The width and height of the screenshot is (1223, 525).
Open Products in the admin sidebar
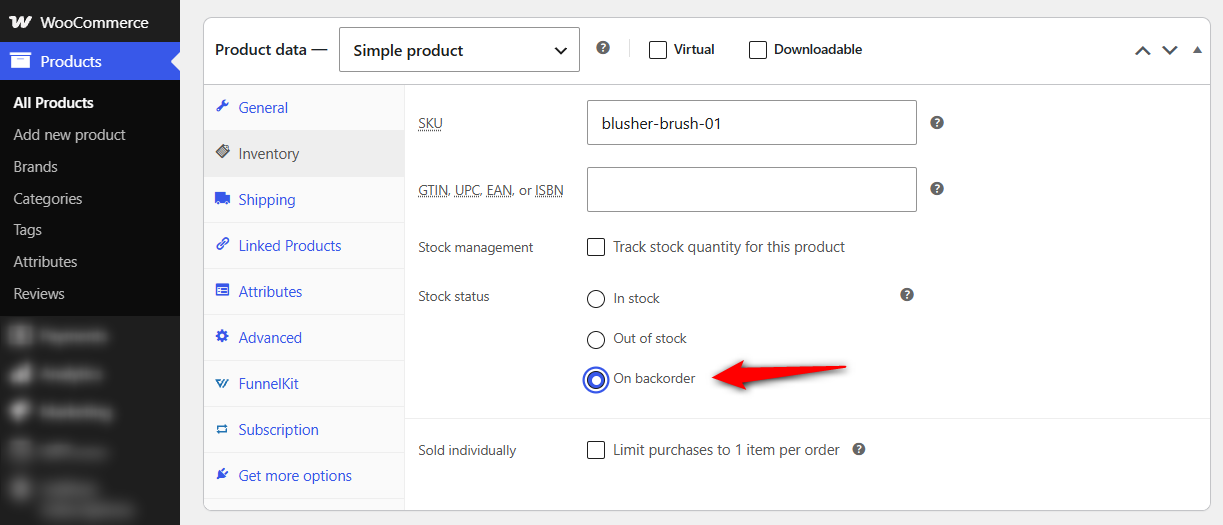[90, 61]
